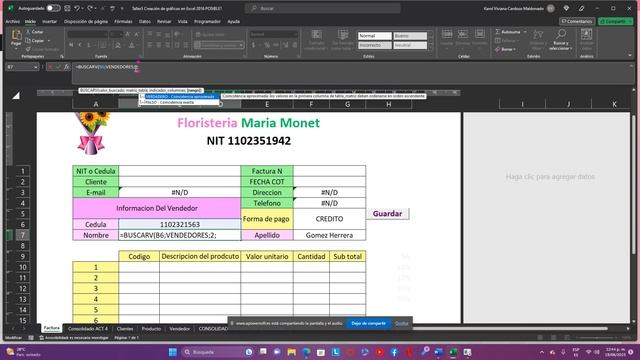The height and width of the screenshot is (360, 640).
Task: Open the Combinar y centrar dropdown
Action: [x=242, y=45]
